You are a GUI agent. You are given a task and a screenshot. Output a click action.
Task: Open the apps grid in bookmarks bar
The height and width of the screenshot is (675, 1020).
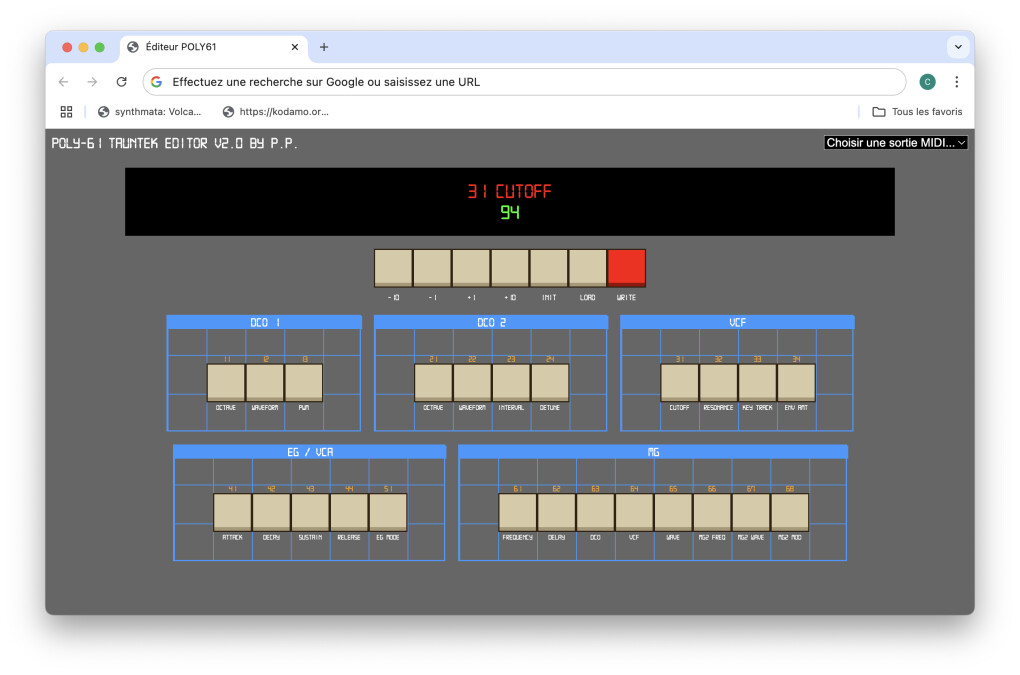pos(66,112)
